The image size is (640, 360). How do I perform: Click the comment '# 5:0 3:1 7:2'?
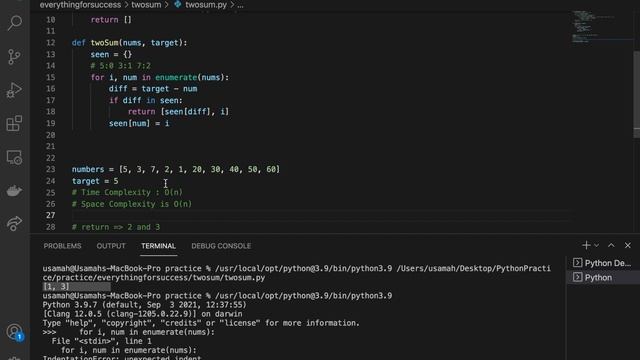click(x=120, y=66)
